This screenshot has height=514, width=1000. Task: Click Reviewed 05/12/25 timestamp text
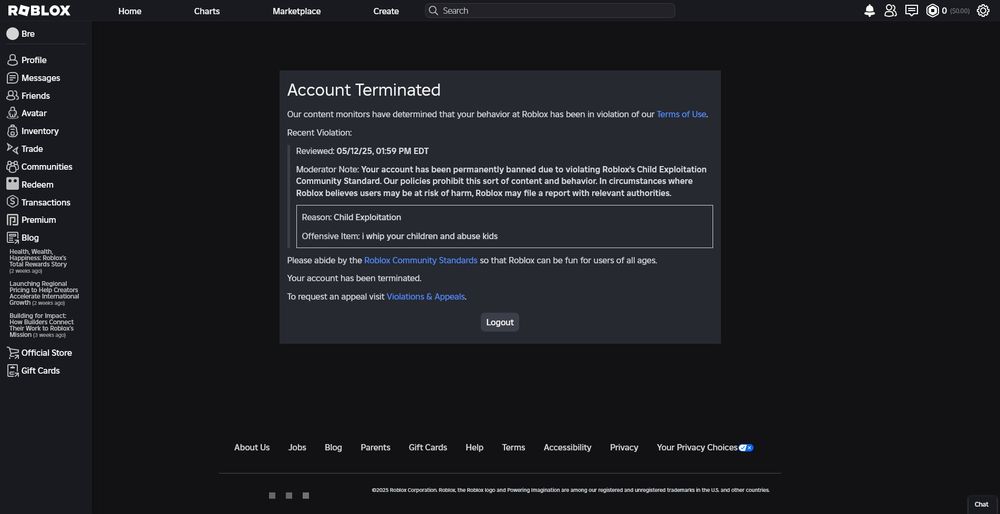[362, 151]
